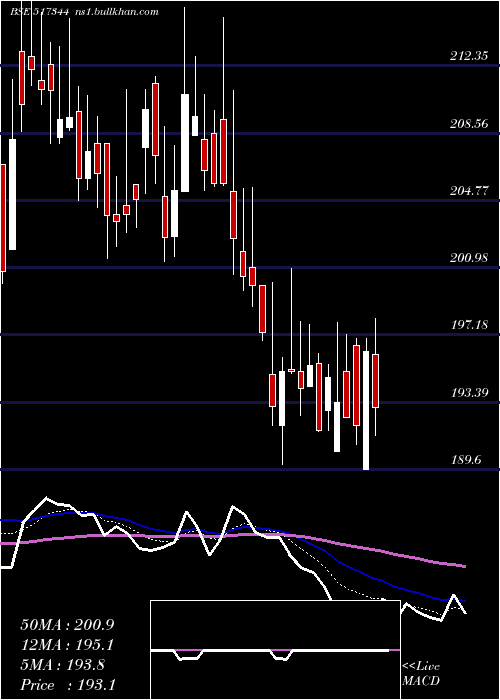The image size is (500, 700).
Task: Click the 50MA : 200.9 value
Action: coord(67,625)
